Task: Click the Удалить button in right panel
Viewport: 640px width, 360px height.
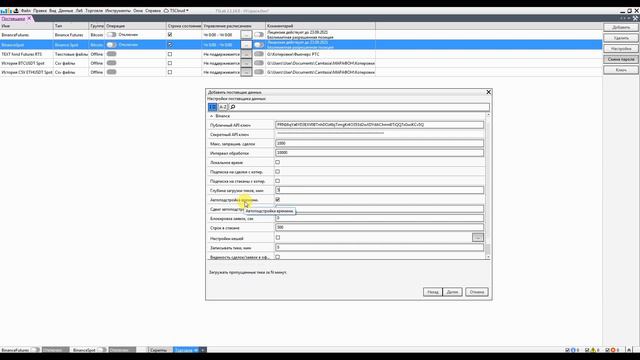Action: tap(621, 38)
